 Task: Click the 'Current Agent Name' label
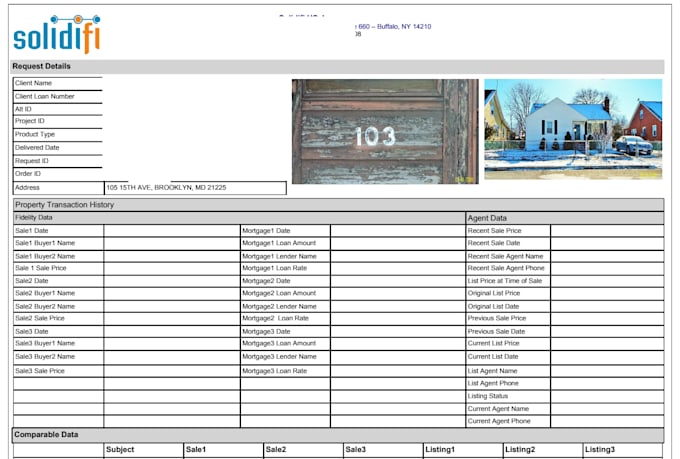click(498, 409)
